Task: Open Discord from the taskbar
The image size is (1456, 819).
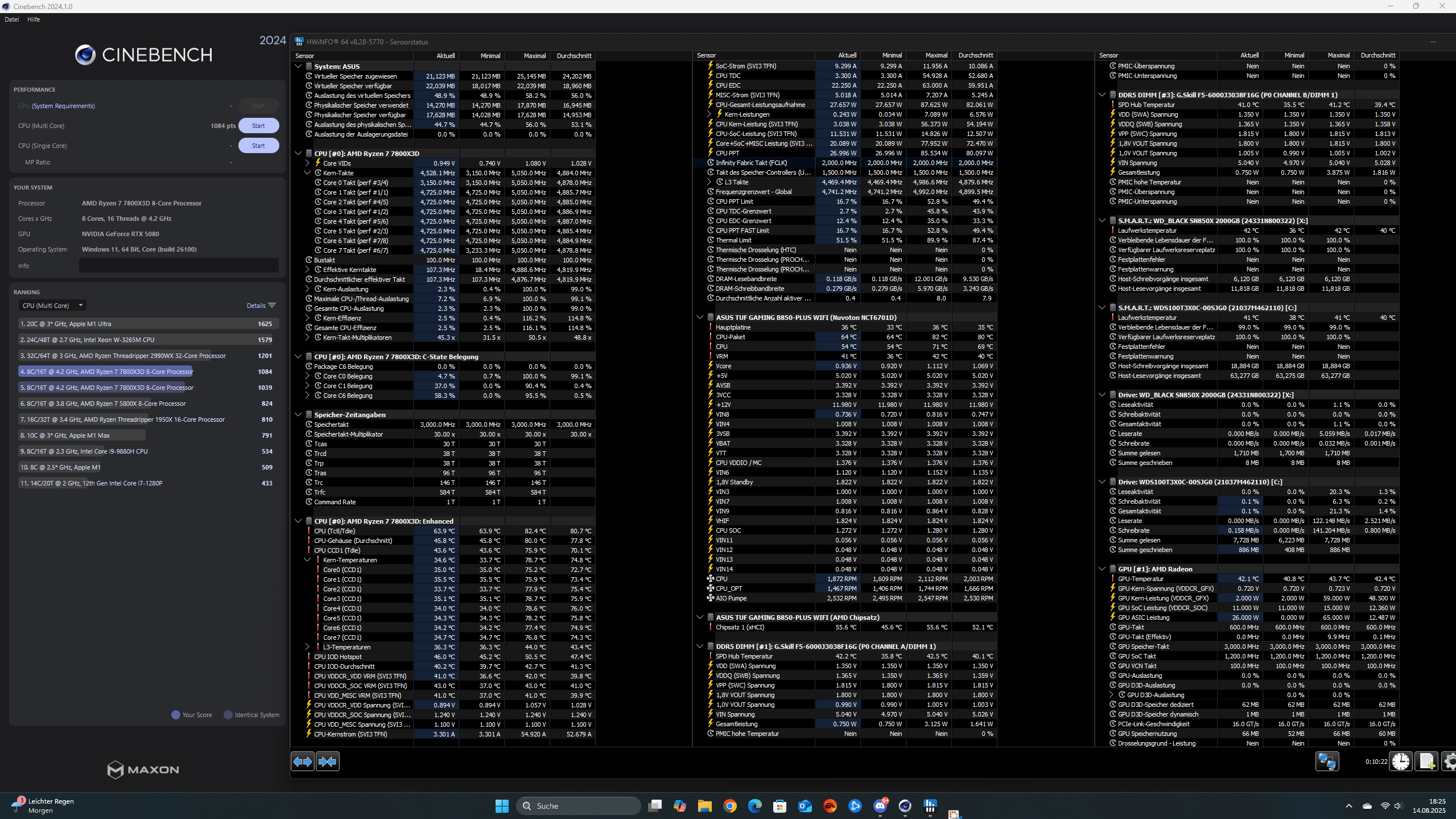Action: coord(880,806)
